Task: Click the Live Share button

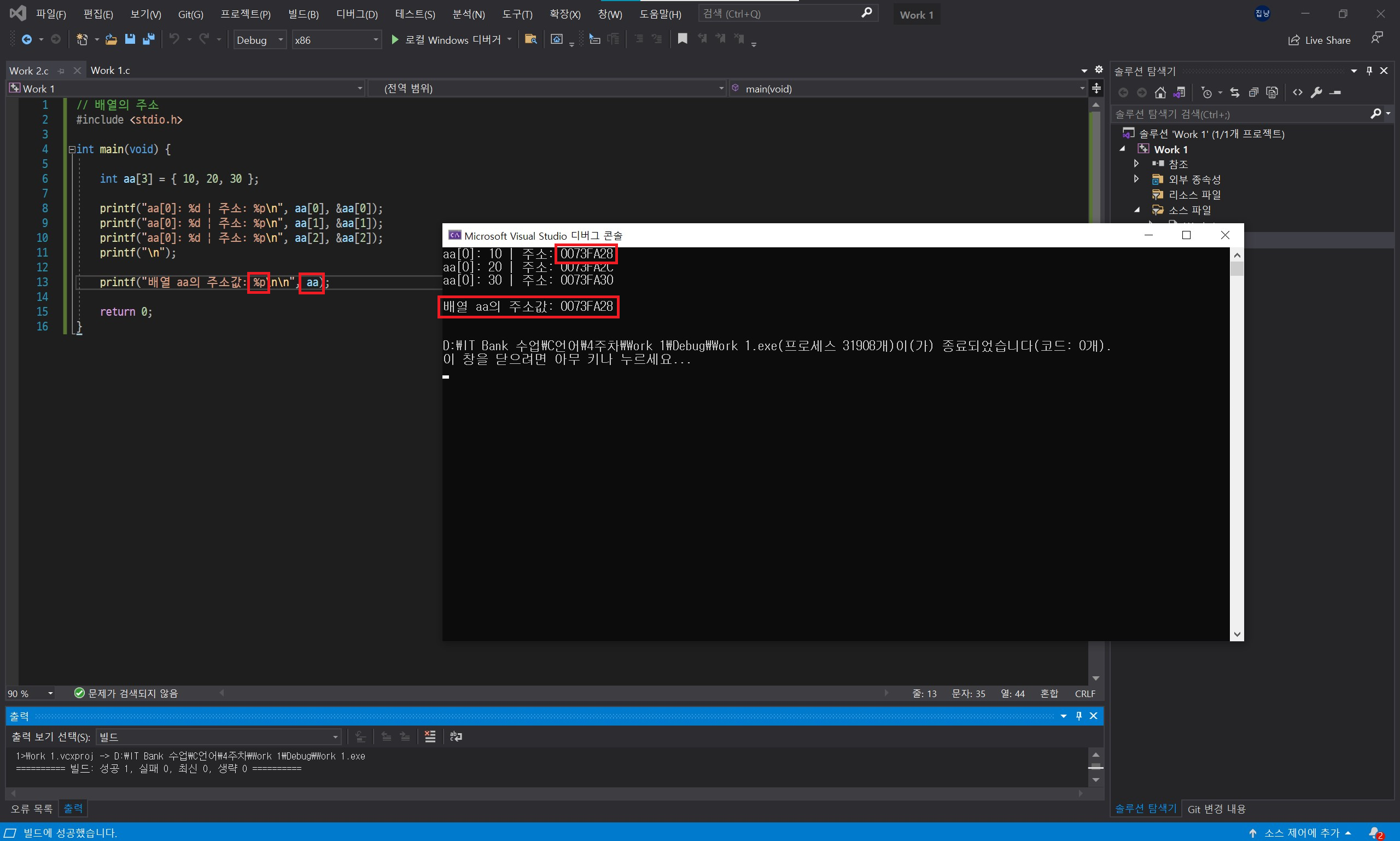Action: tap(1320, 40)
